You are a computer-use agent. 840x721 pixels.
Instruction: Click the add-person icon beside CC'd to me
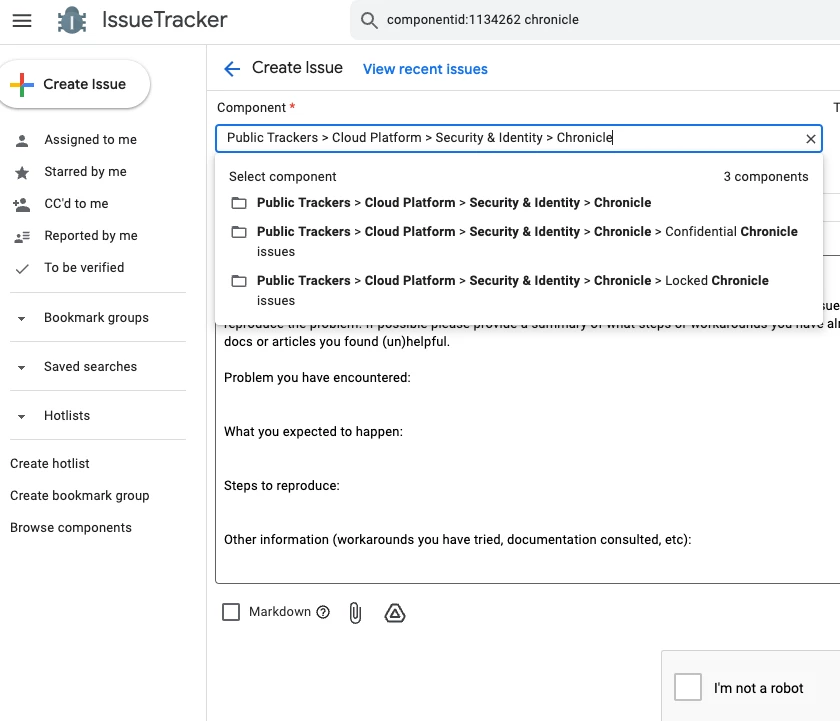[x=22, y=205]
